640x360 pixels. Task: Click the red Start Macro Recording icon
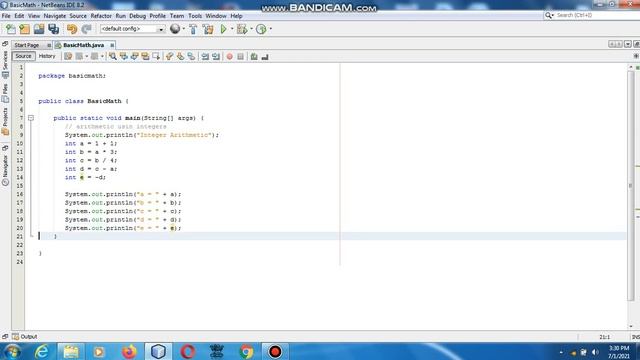point(230,56)
